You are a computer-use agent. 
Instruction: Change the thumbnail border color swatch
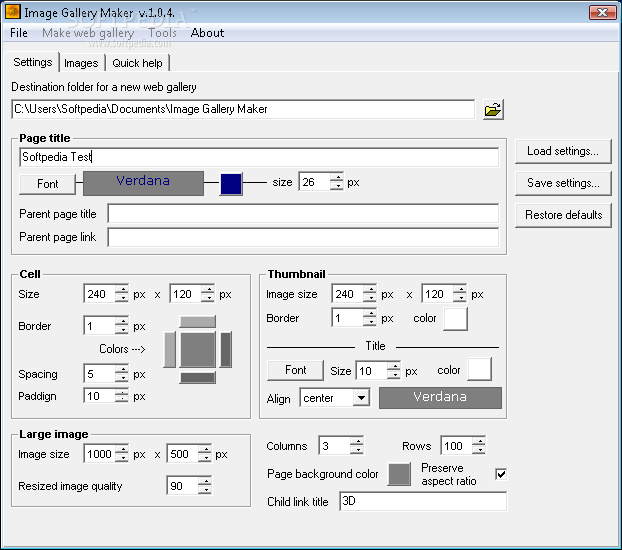[x=455, y=319]
